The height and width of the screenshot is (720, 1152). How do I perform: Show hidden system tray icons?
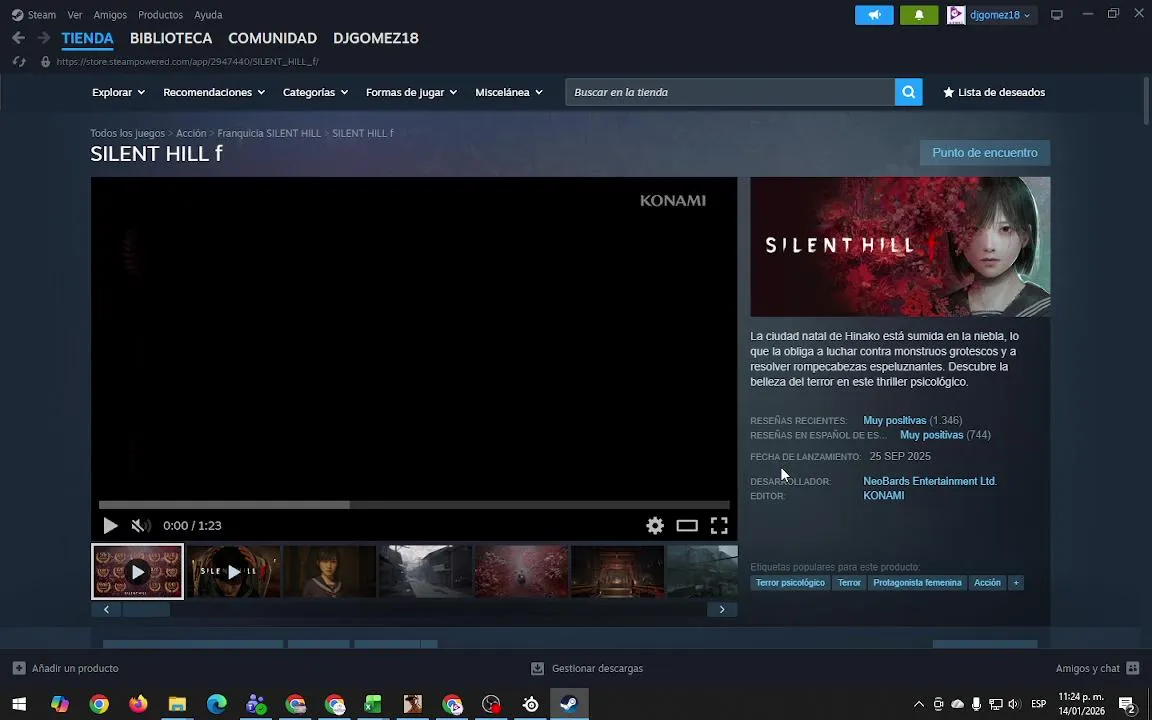coord(918,705)
